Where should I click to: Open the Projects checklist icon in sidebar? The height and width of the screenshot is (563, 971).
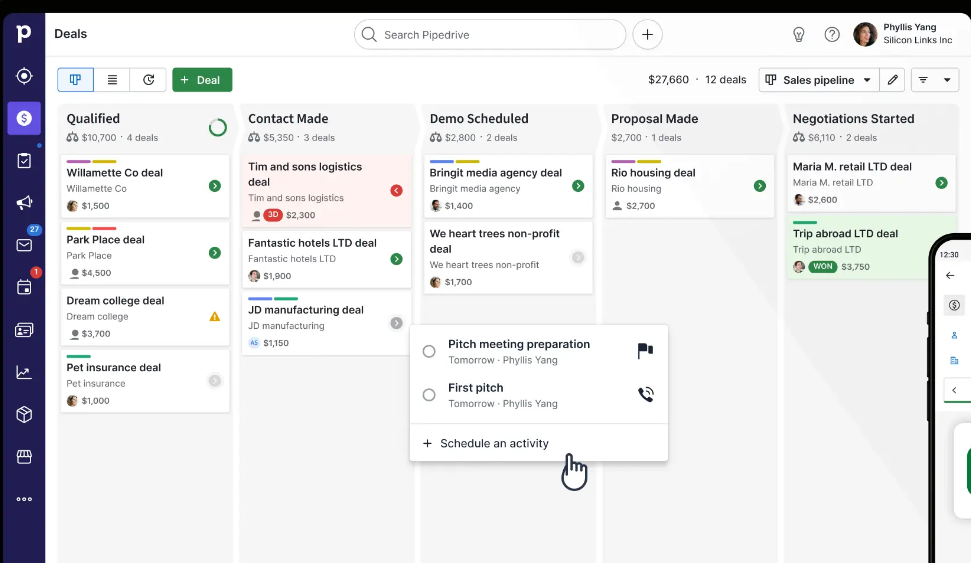pyautogui.click(x=24, y=160)
